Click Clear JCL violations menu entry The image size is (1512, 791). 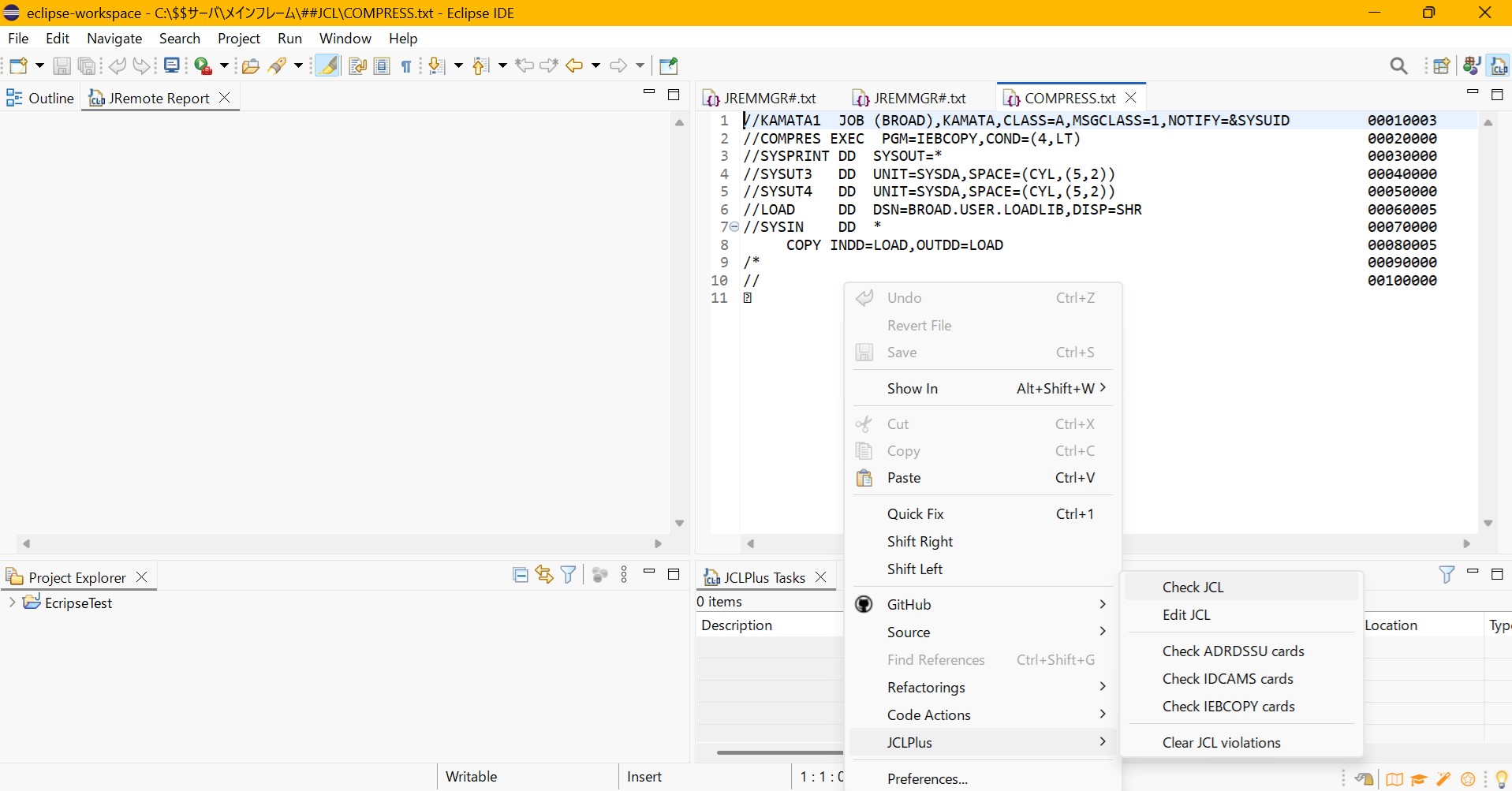coord(1221,743)
